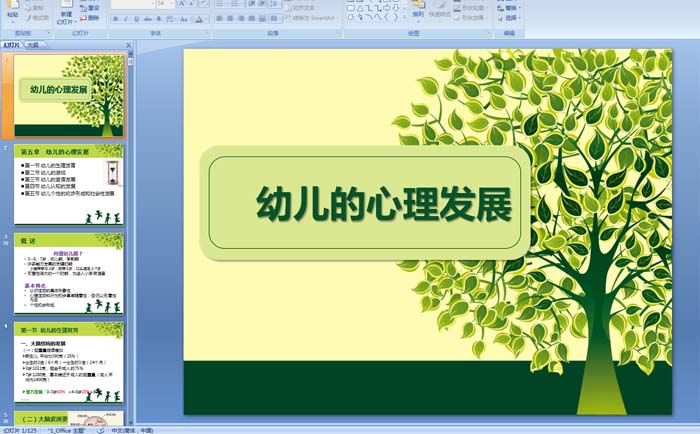The height and width of the screenshot is (434, 700).
Task: Open the Clipboard group dialog launcher
Action: coord(49,33)
